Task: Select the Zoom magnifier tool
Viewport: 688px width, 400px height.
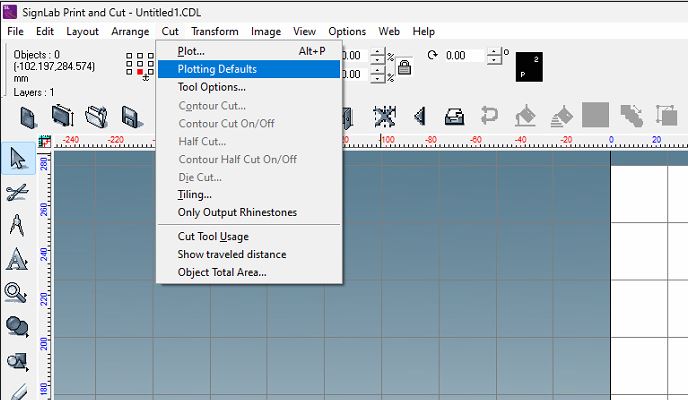Action: pos(15,293)
